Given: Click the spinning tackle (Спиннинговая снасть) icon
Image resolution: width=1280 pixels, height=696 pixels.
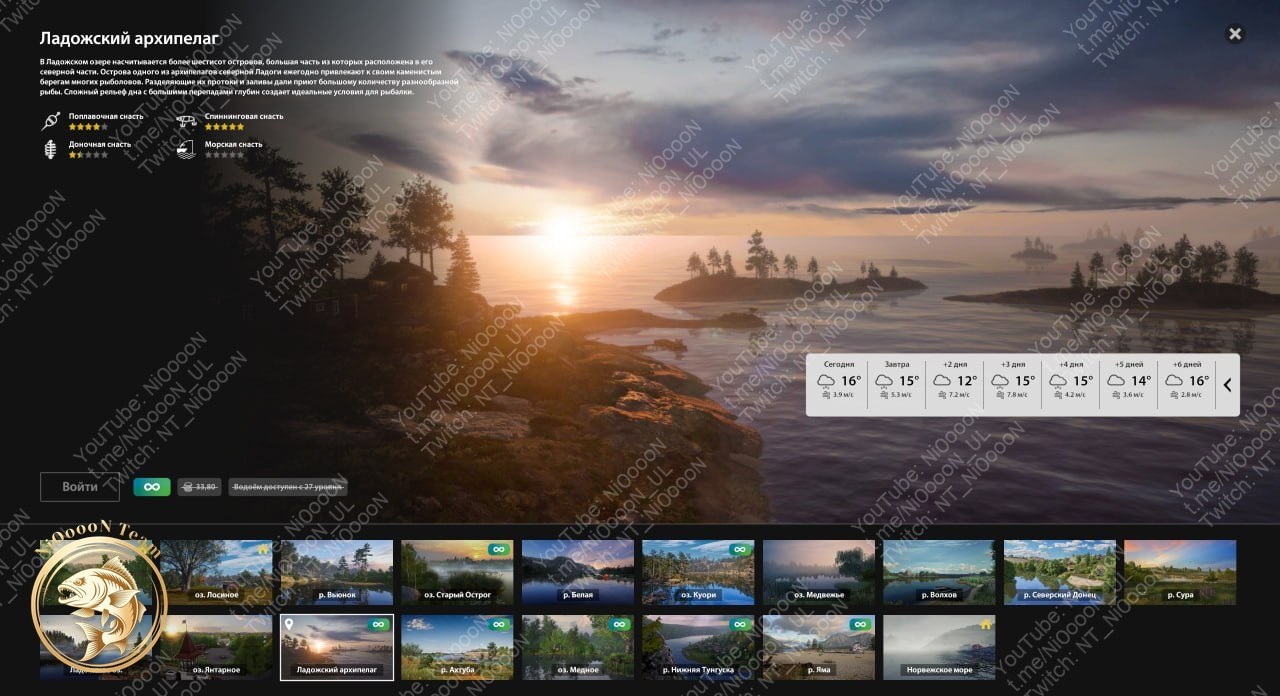Looking at the screenshot, I should (x=186, y=122).
